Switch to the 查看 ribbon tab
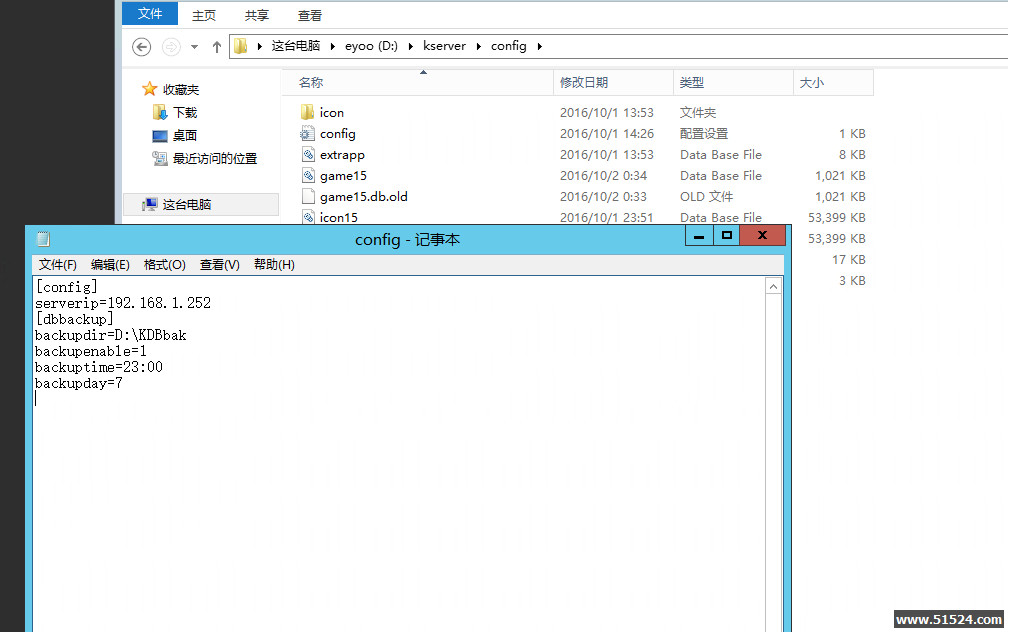The height and width of the screenshot is (633, 1010). [x=309, y=15]
